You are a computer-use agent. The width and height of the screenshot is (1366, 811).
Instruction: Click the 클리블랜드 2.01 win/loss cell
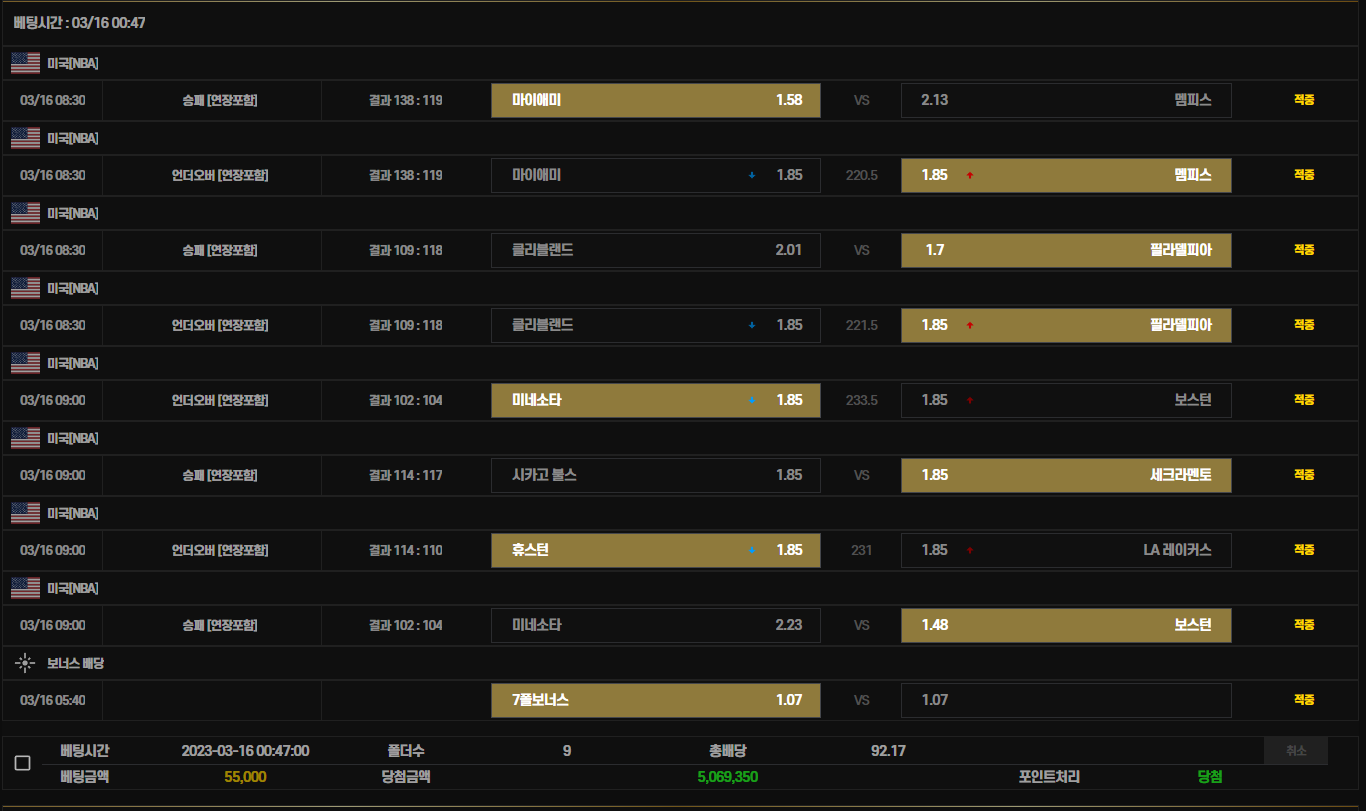pos(656,250)
